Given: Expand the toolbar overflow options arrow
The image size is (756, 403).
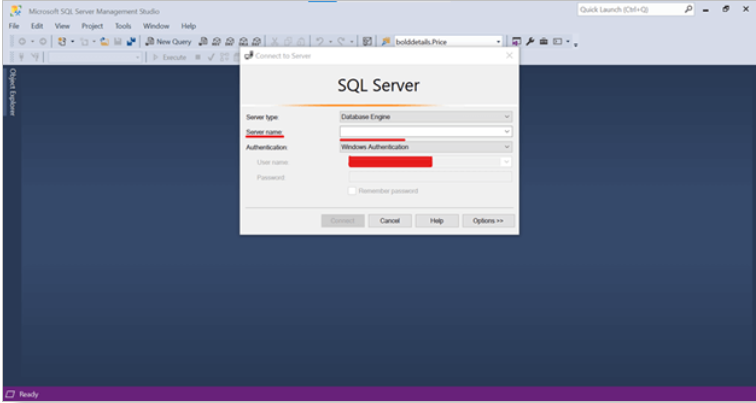Looking at the screenshot, I should [x=576, y=45].
